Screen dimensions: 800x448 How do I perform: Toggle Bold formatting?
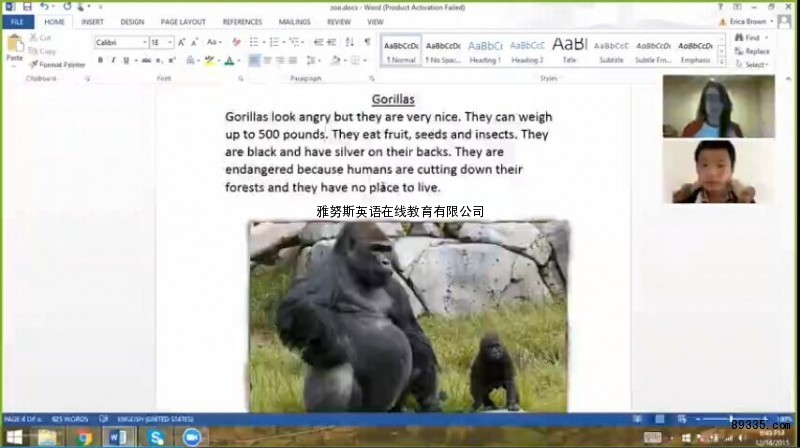pyautogui.click(x=101, y=60)
